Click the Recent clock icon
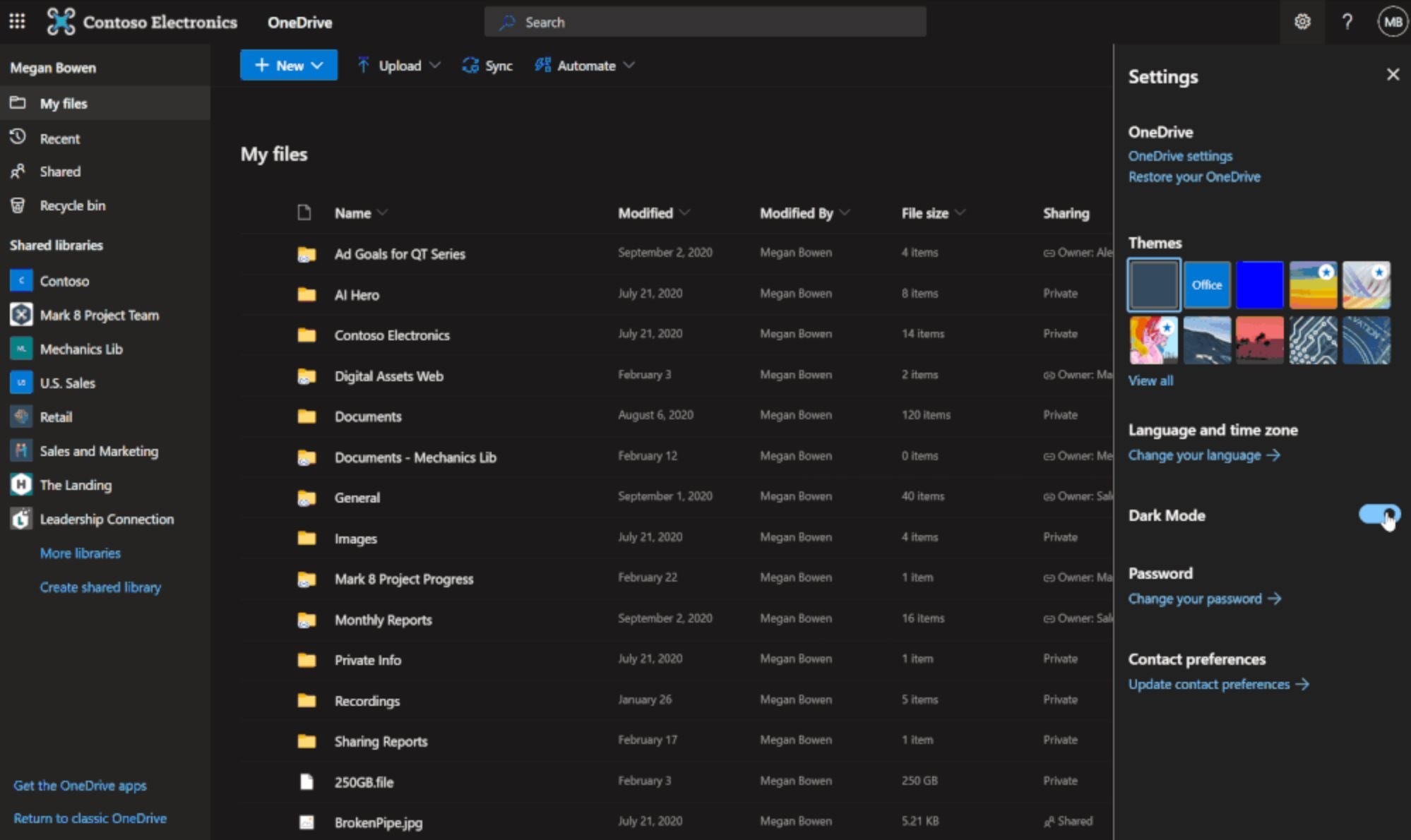The image size is (1411, 840). [x=18, y=137]
